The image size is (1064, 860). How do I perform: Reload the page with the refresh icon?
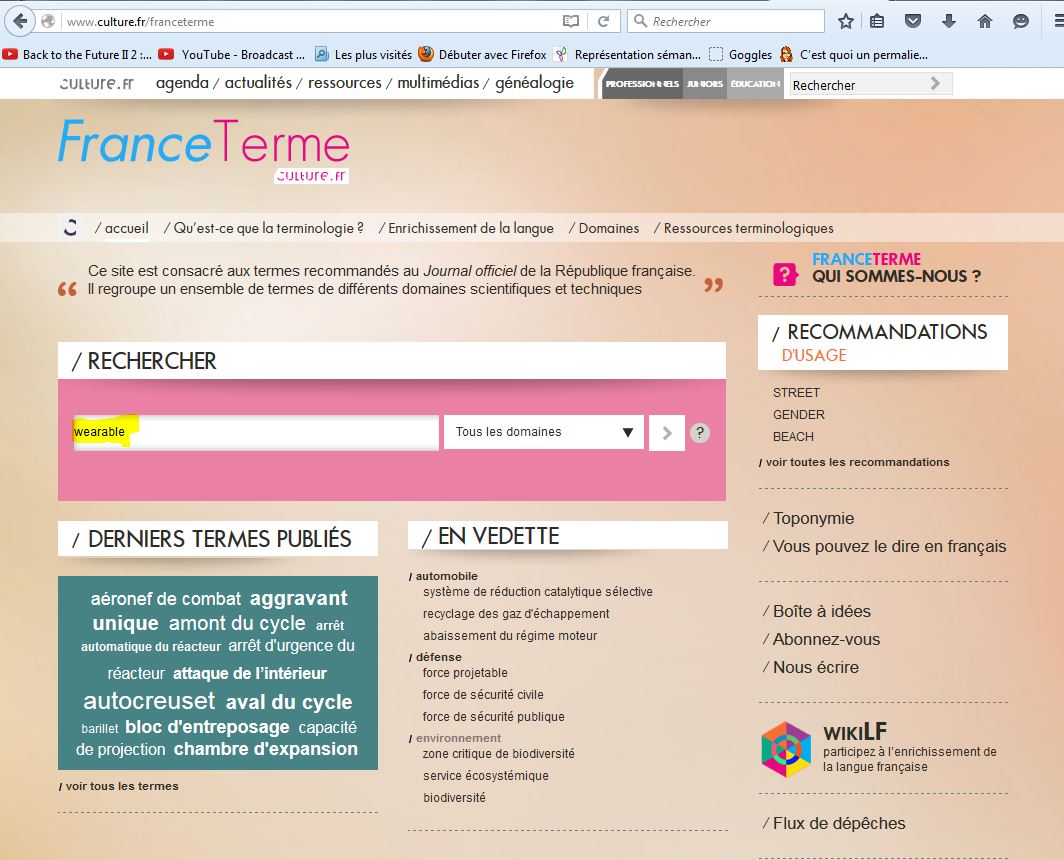[x=603, y=21]
